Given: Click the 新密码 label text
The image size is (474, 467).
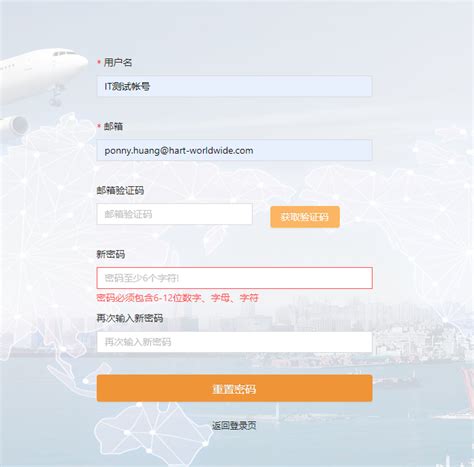Looking at the screenshot, I should [111, 254].
